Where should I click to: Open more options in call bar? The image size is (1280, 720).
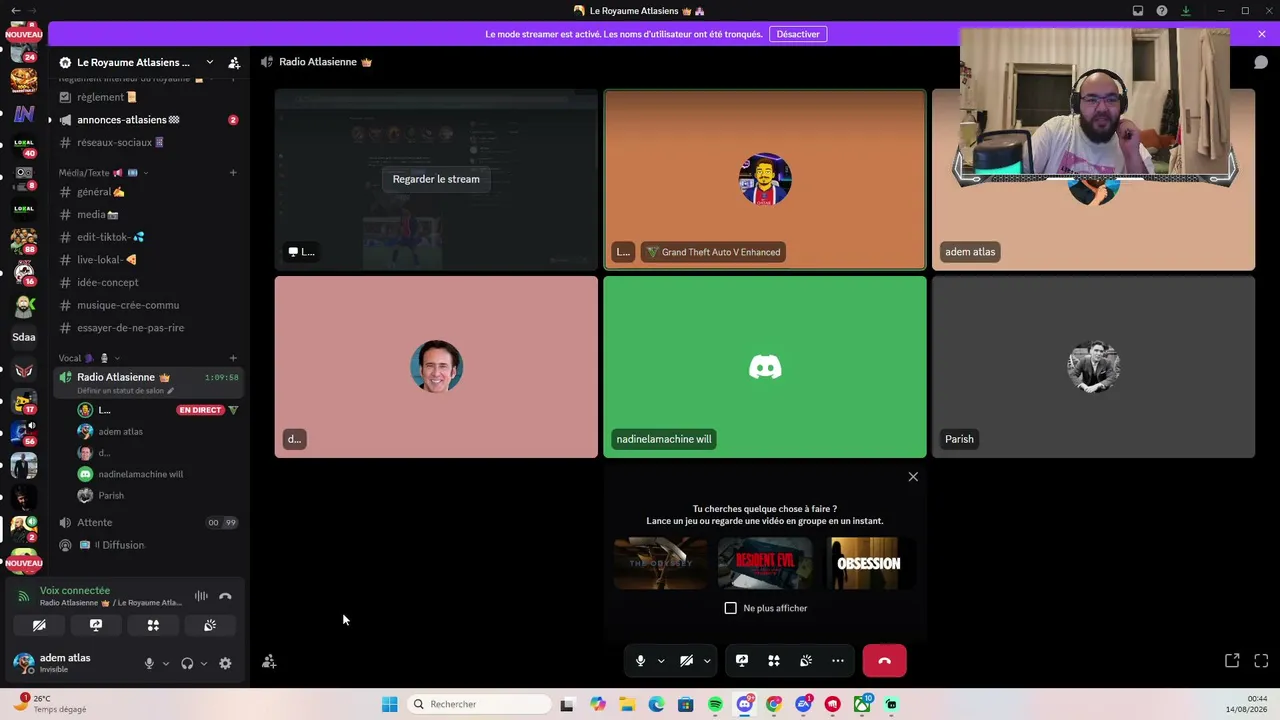838,661
